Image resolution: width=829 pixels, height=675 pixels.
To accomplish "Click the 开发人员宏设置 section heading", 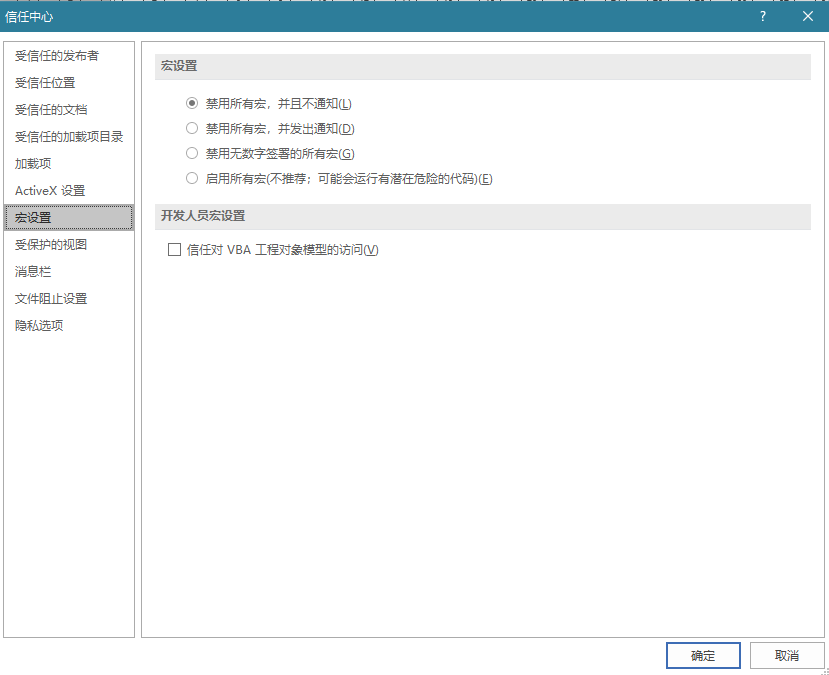I will [x=203, y=216].
